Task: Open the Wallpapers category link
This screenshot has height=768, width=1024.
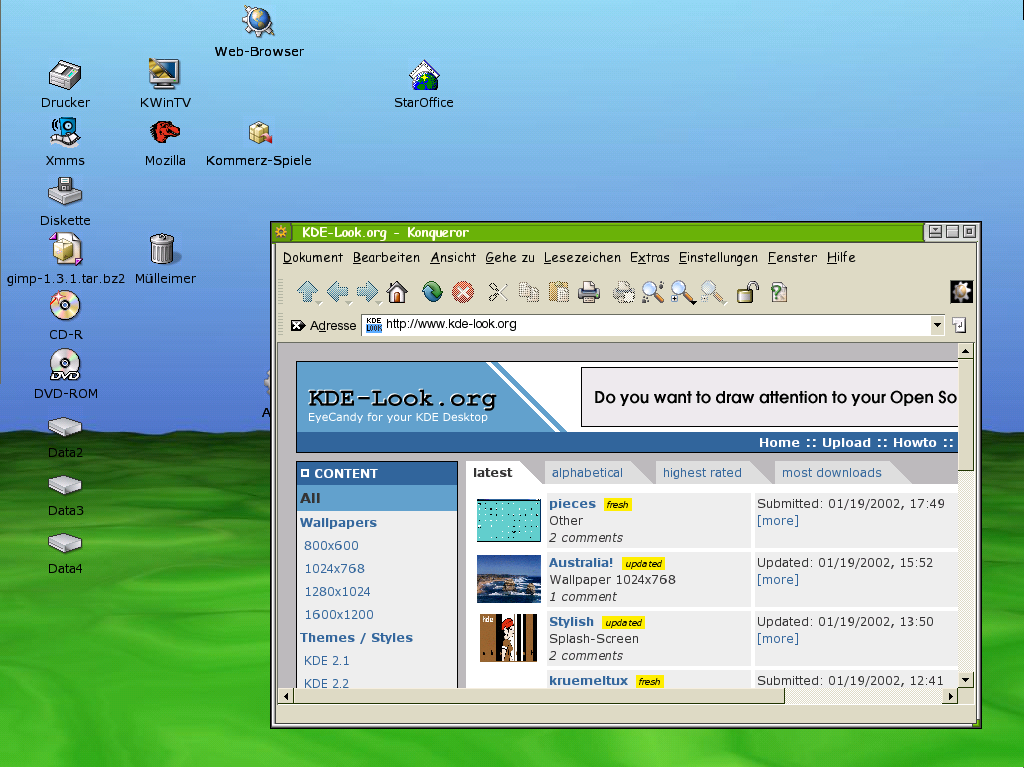Action: point(338,522)
